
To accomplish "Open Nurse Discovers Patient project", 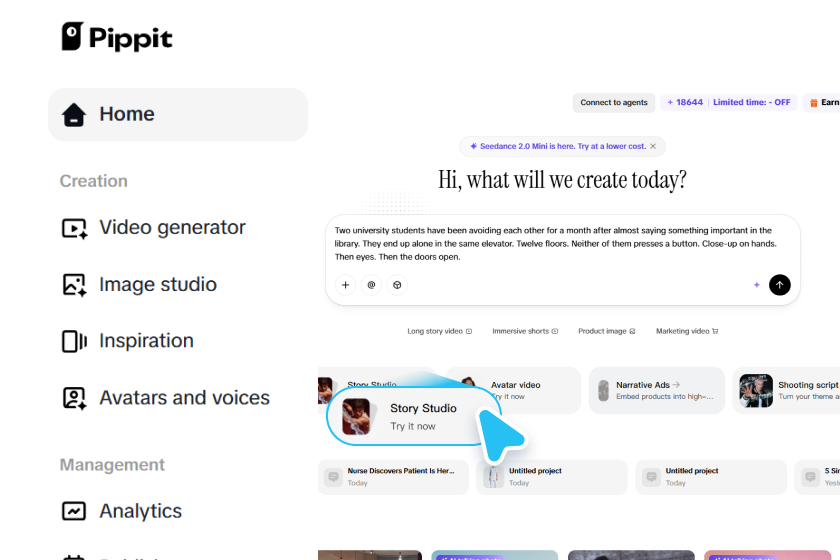I will (393, 477).
